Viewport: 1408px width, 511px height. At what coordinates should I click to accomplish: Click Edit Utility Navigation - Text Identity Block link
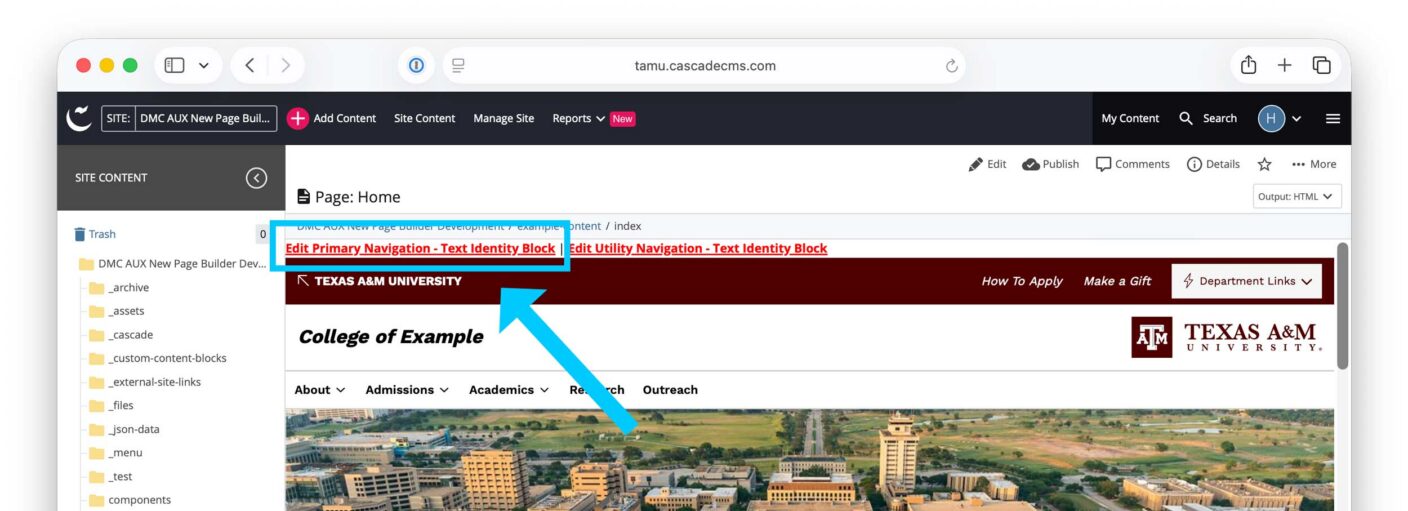(x=698, y=248)
